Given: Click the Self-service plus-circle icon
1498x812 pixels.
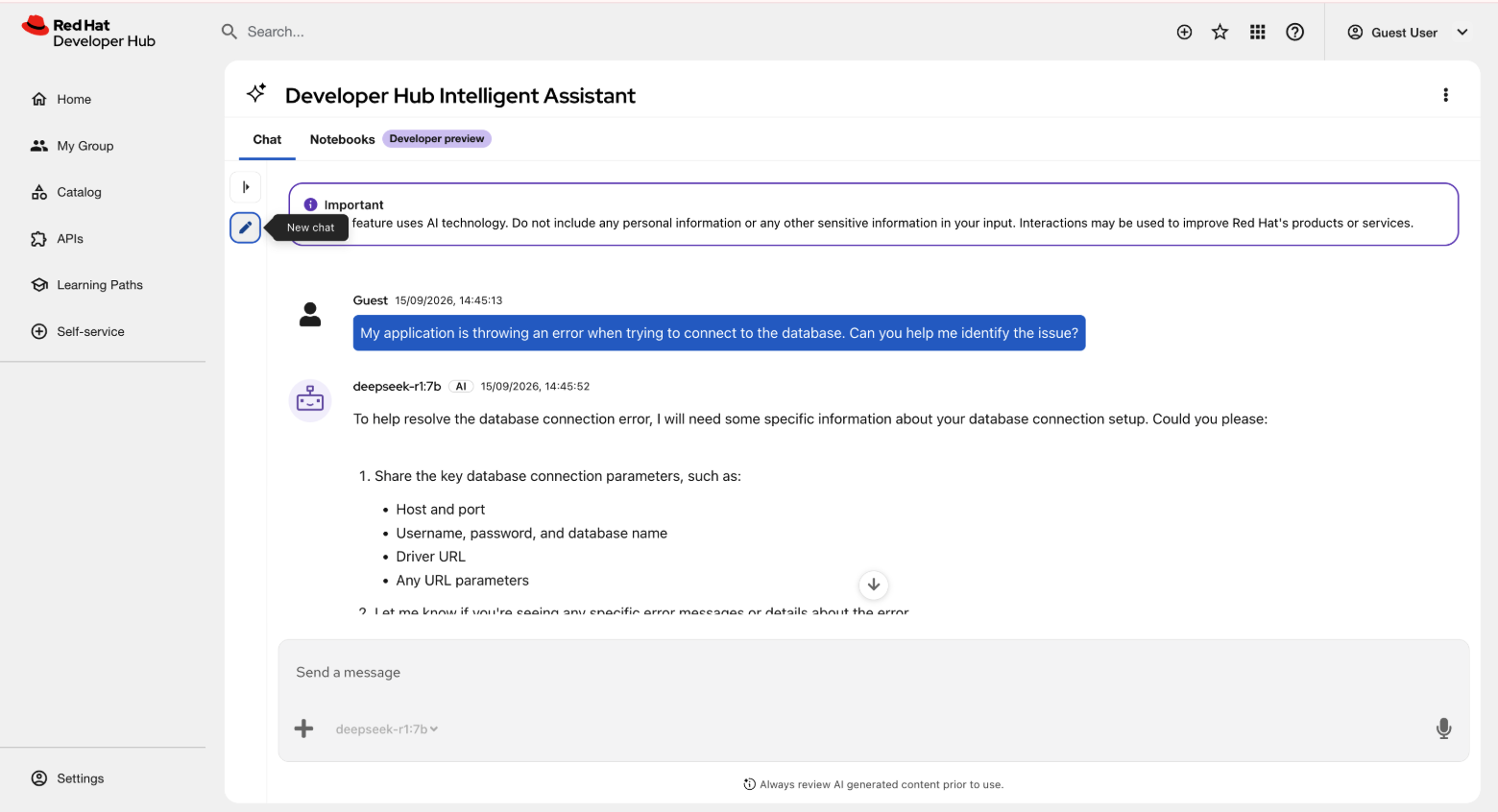Looking at the screenshot, I should [39, 331].
